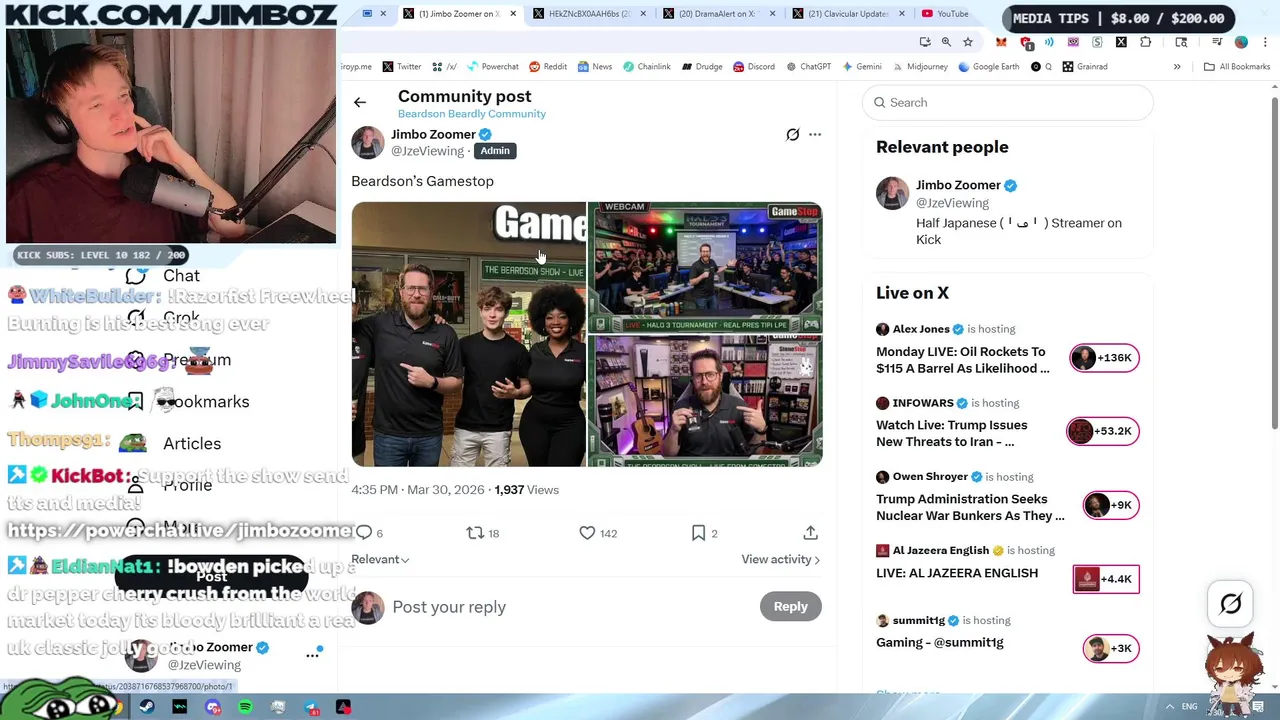Viewport: 1280px width, 720px height.
Task: Click View activity link
Action: coord(780,559)
